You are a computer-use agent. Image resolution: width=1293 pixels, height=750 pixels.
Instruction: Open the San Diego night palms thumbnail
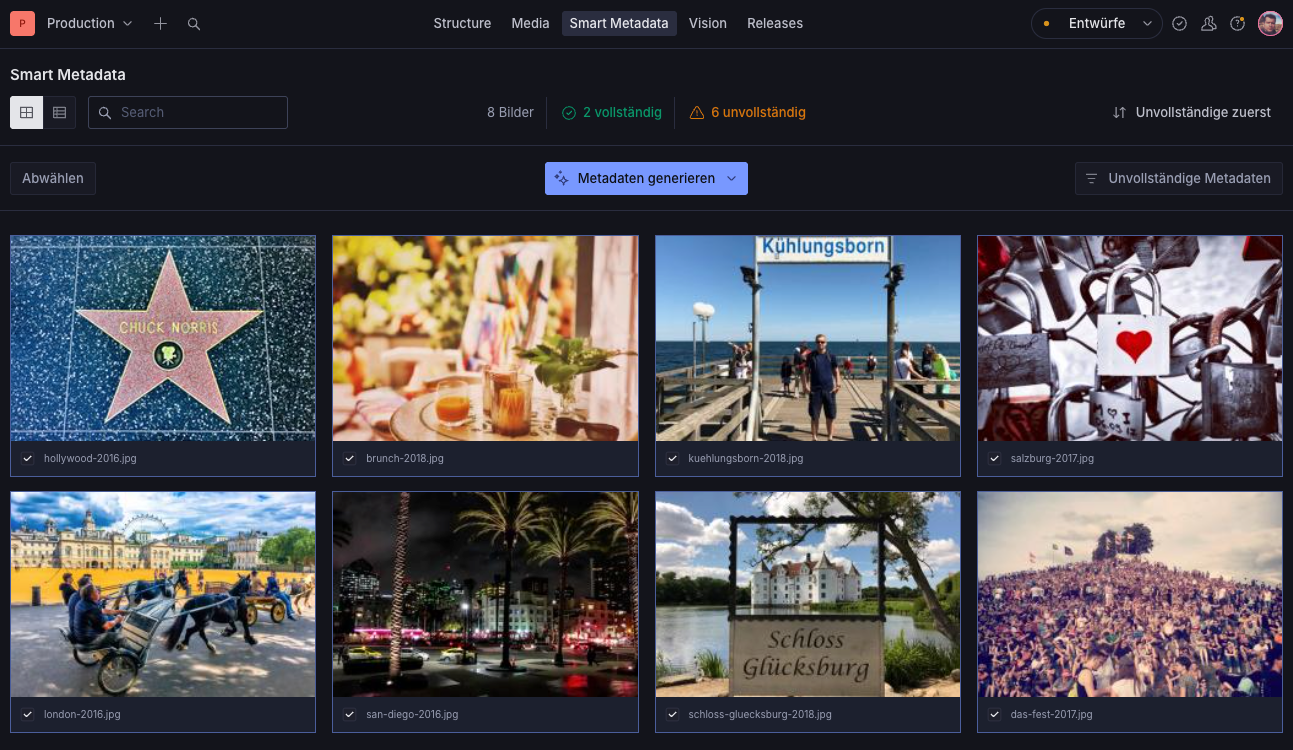click(x=485, y=594)
